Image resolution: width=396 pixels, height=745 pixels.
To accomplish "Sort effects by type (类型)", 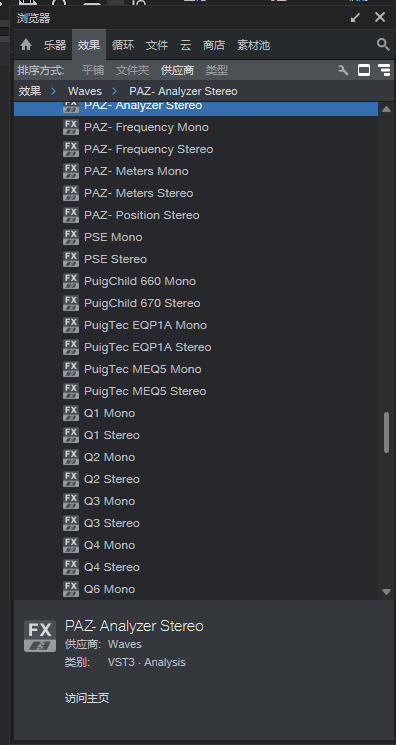I will click(217, 70).
